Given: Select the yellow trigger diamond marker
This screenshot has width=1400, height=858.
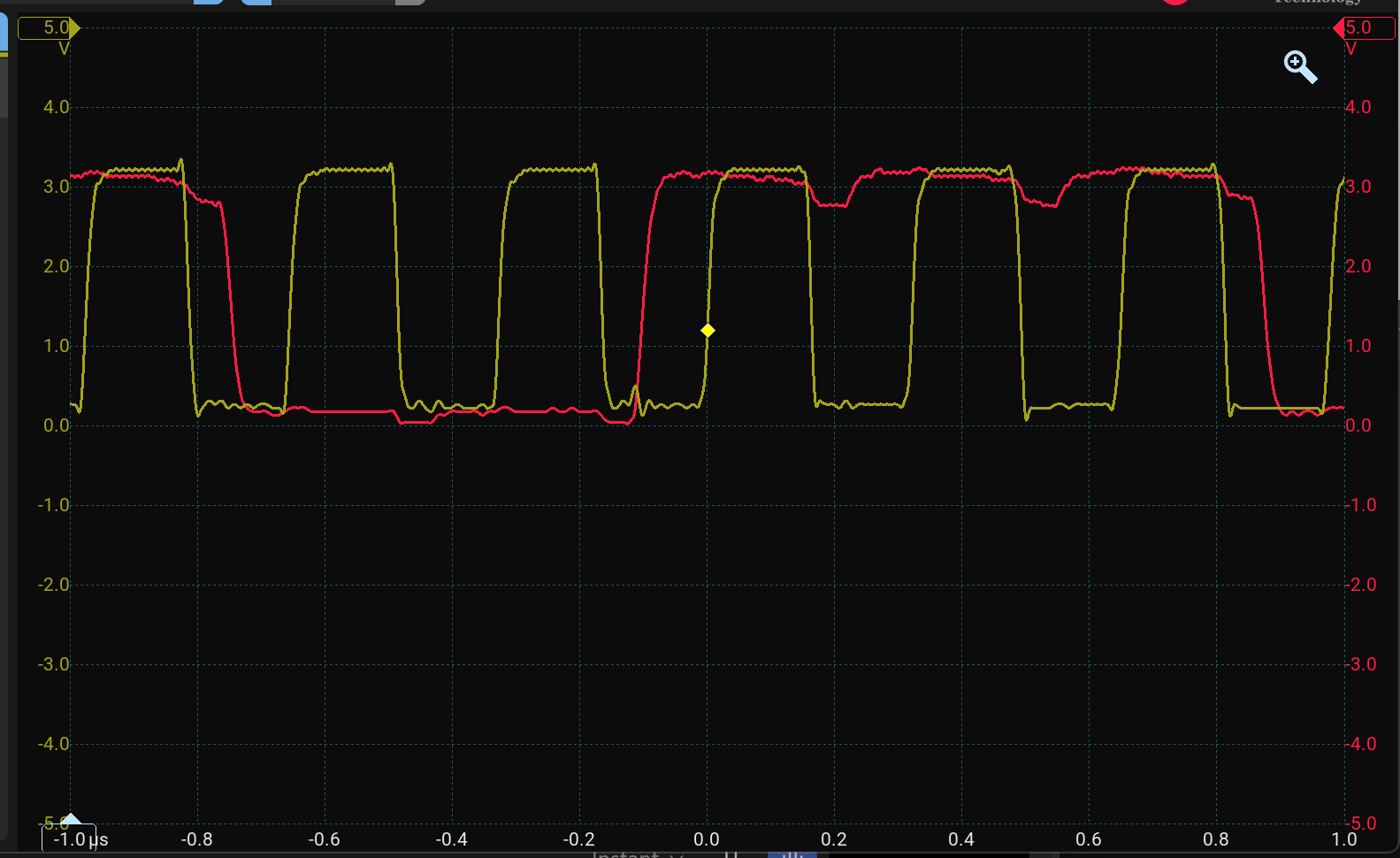Looking at the screenshot, I should point(708,330).
